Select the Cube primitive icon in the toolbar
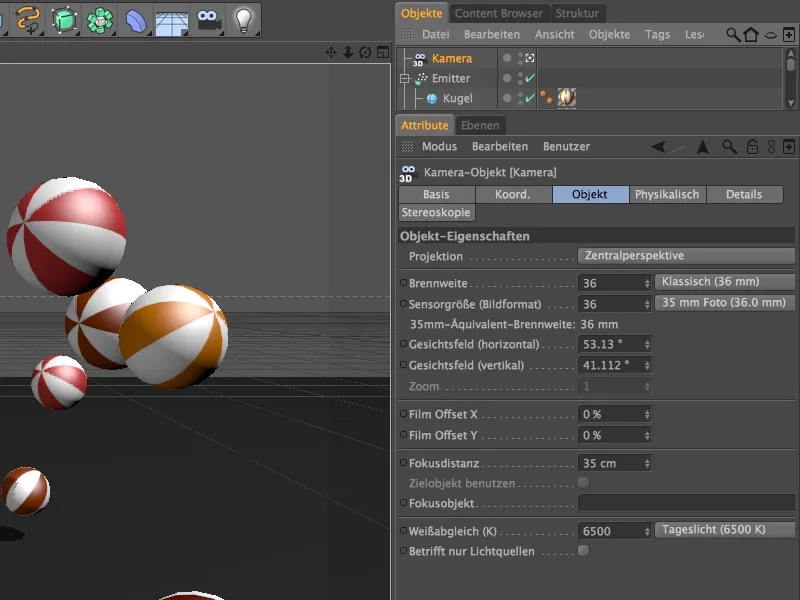The height and width of the screenshot is (600, 800). (65, 18)
